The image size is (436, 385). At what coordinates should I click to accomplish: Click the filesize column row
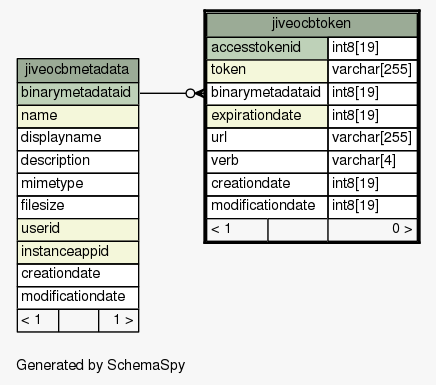(78, 207)
